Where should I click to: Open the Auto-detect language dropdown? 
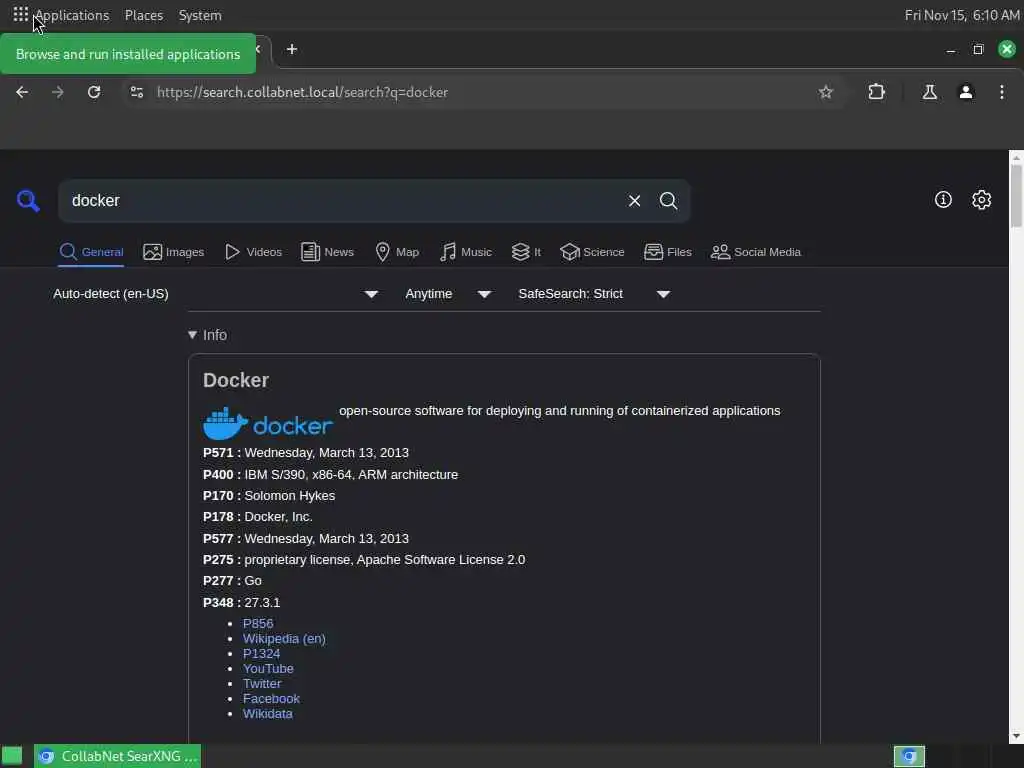click(x=216, y=294)
